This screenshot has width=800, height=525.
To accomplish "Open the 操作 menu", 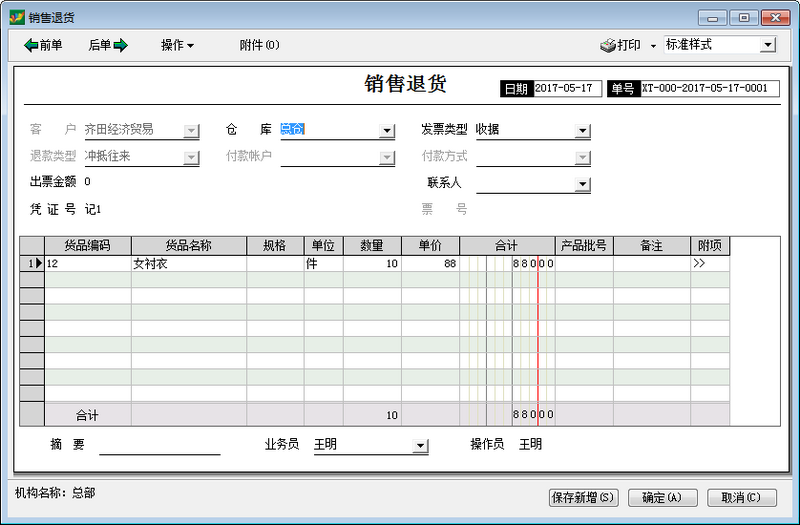I will [177, 45].
